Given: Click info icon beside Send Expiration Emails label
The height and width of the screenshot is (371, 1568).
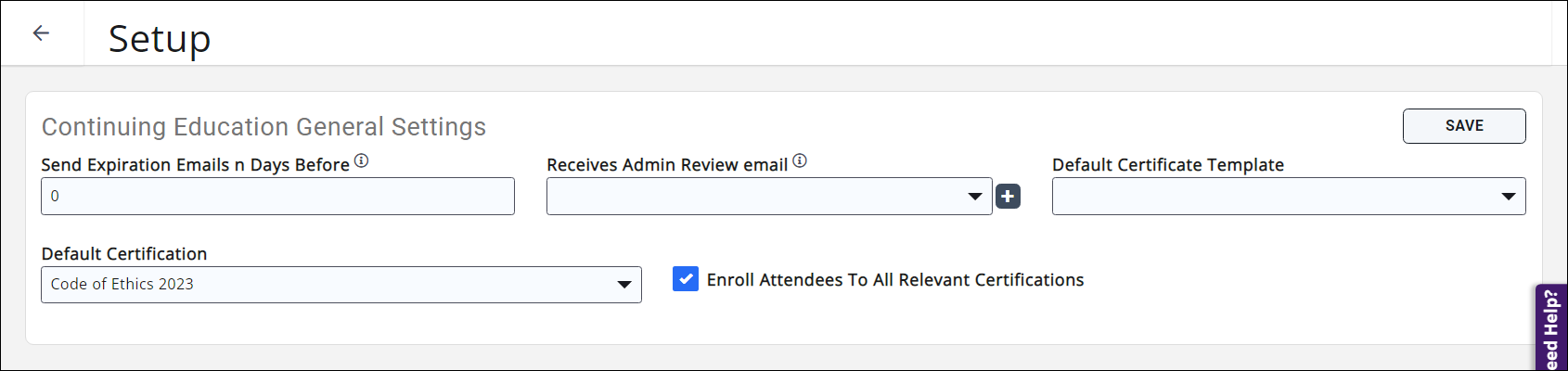Looking at the screenshot, I should [362, 160].
